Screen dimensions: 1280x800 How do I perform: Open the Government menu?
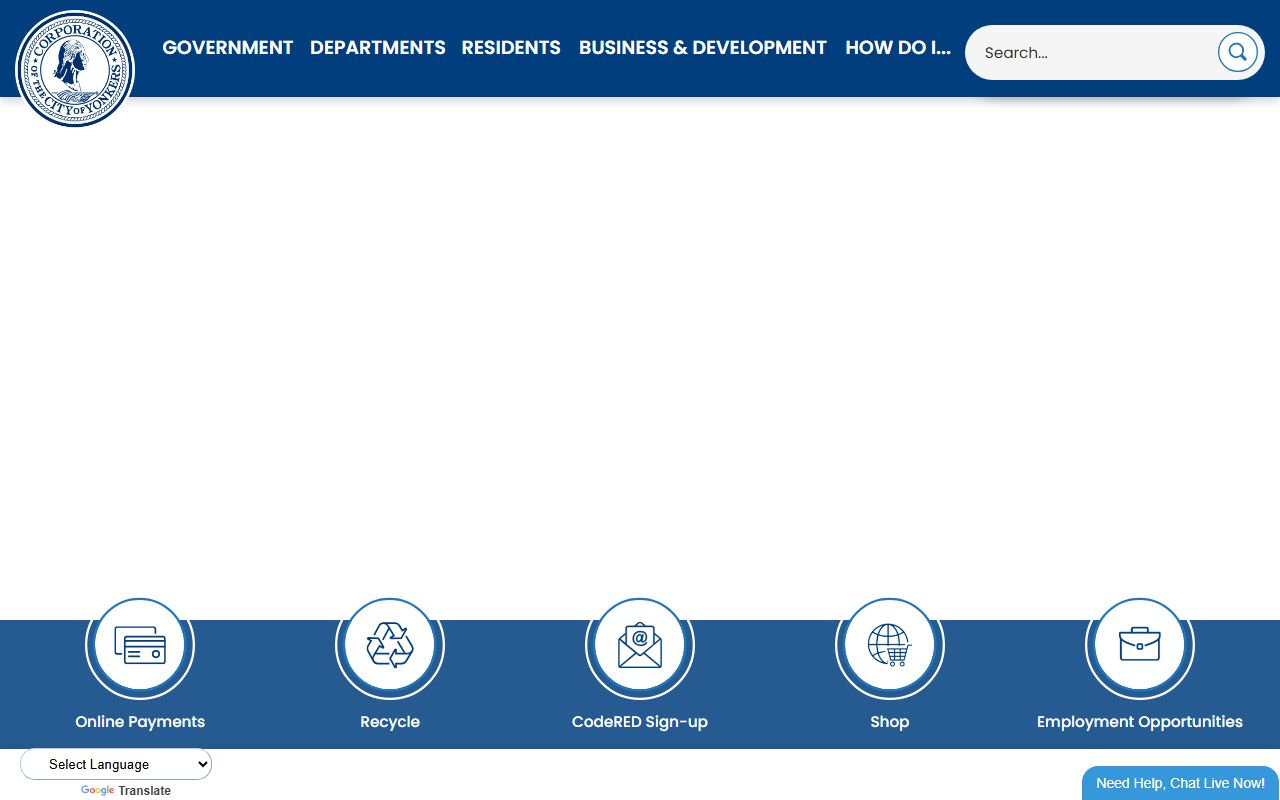[228, 48]
